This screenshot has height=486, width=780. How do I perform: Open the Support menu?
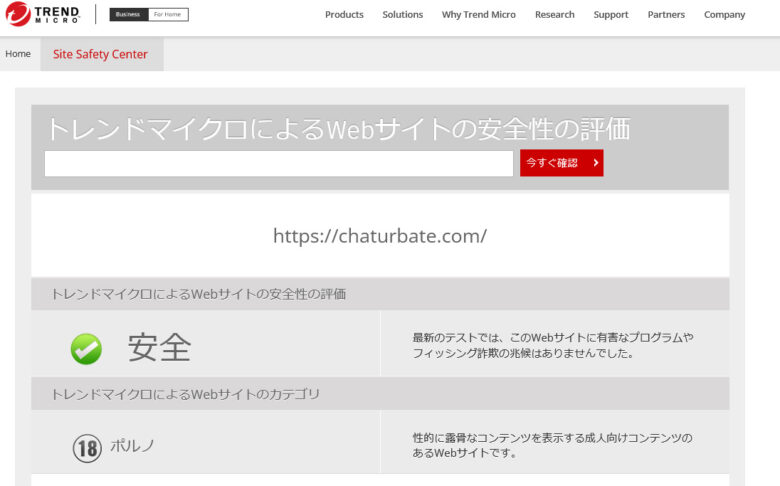pos(610,15)
